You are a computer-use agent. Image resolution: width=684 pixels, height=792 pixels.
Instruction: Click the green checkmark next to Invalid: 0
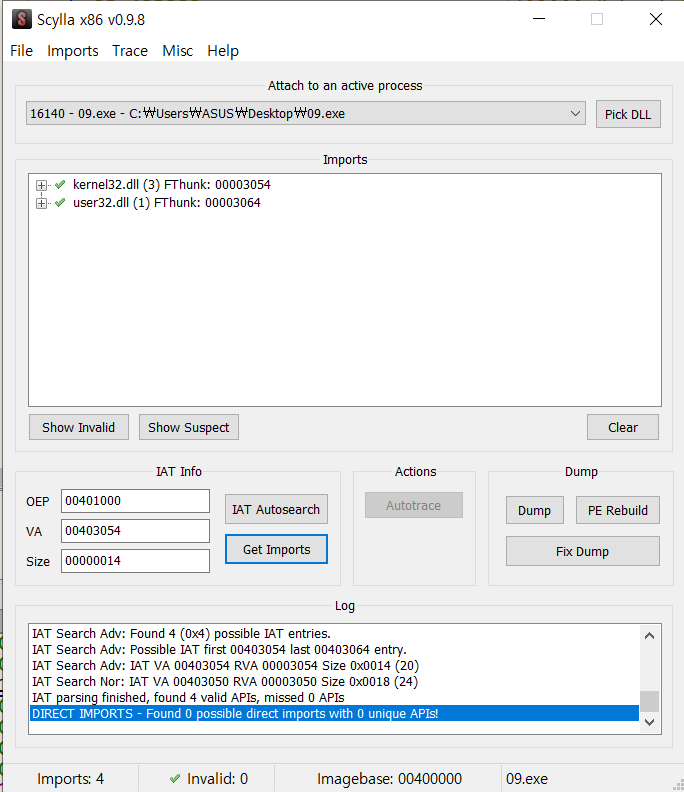(x=175, y=778)
